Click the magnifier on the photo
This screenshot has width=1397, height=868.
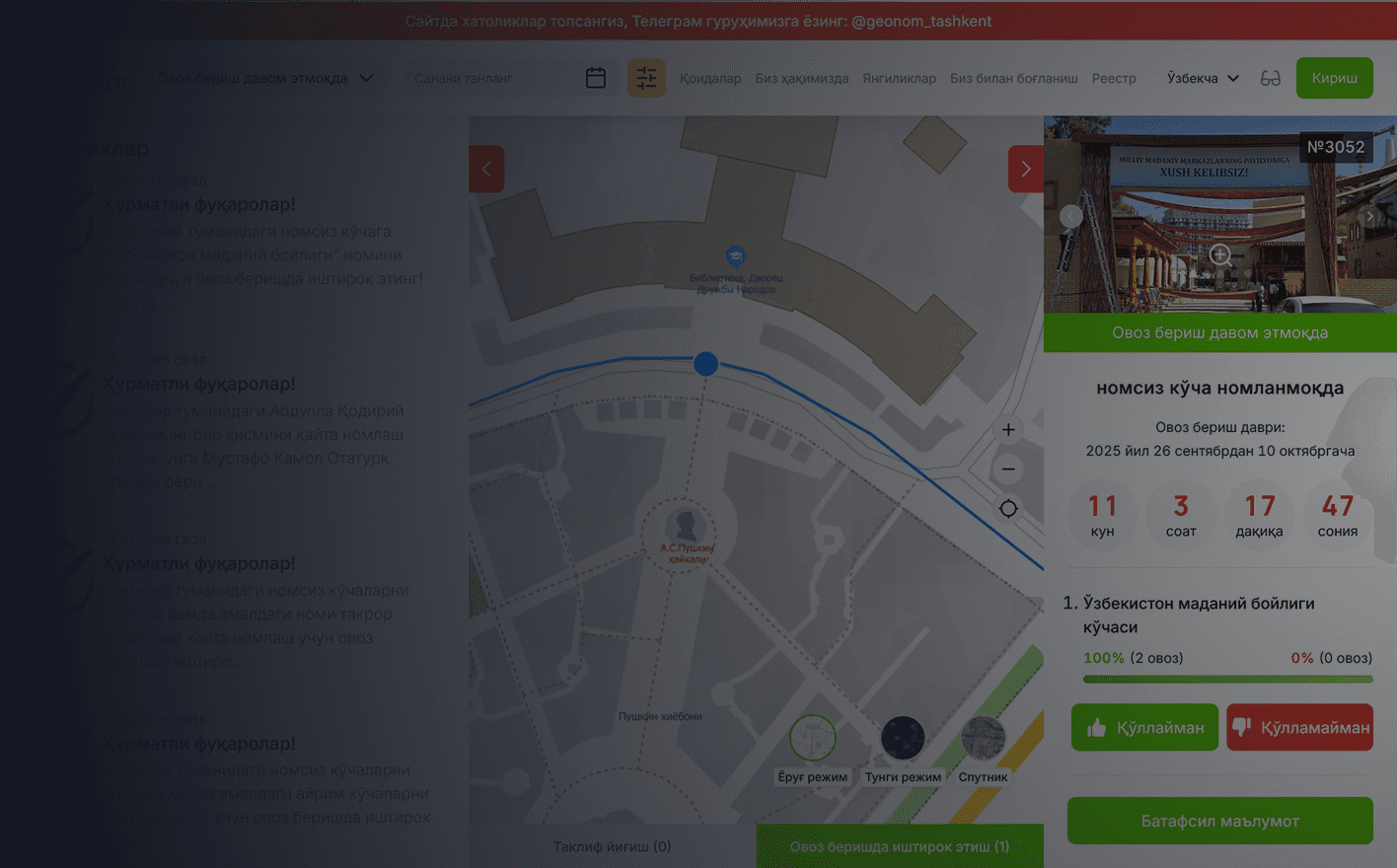pos(1219,254)
